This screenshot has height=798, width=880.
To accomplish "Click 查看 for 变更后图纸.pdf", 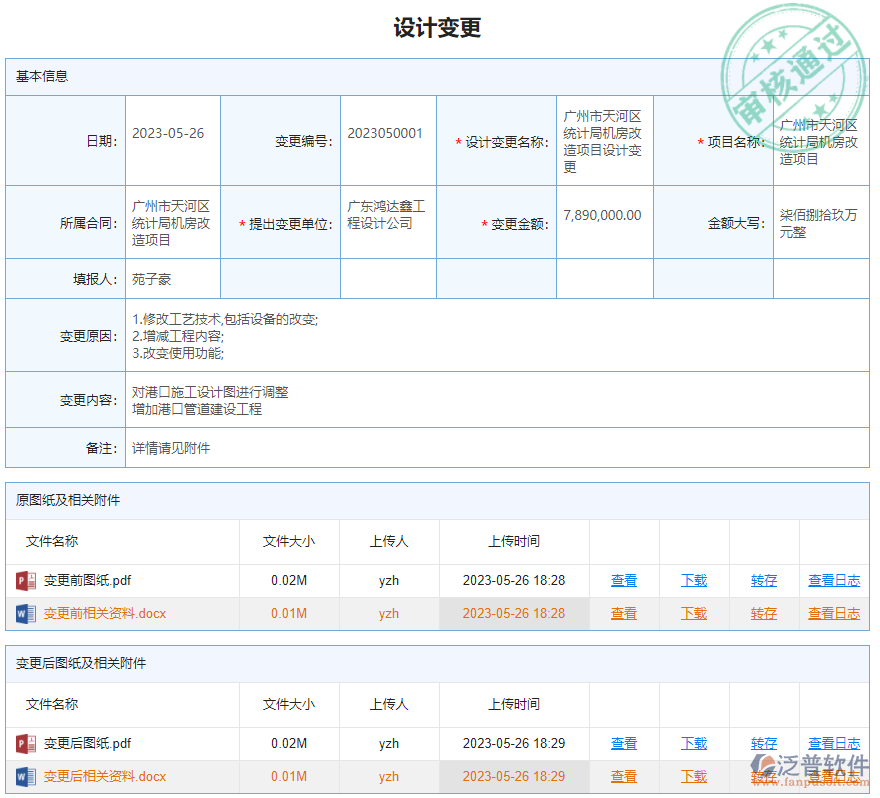I will click(623, 743).
